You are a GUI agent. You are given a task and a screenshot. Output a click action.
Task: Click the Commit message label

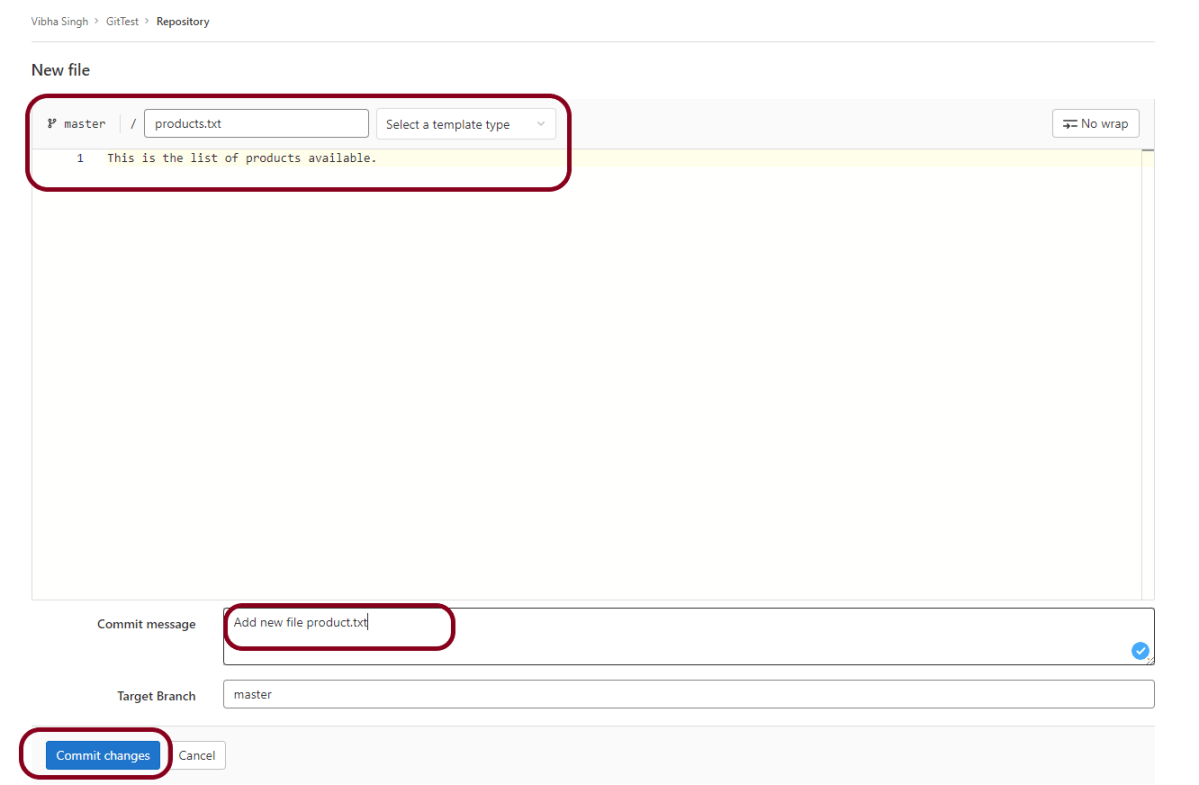[146, 624]
